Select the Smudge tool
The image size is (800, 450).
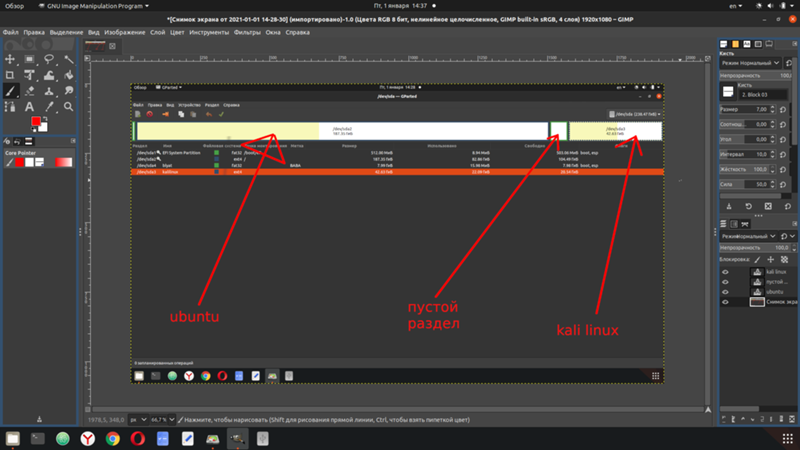click(x=68, y=91)
